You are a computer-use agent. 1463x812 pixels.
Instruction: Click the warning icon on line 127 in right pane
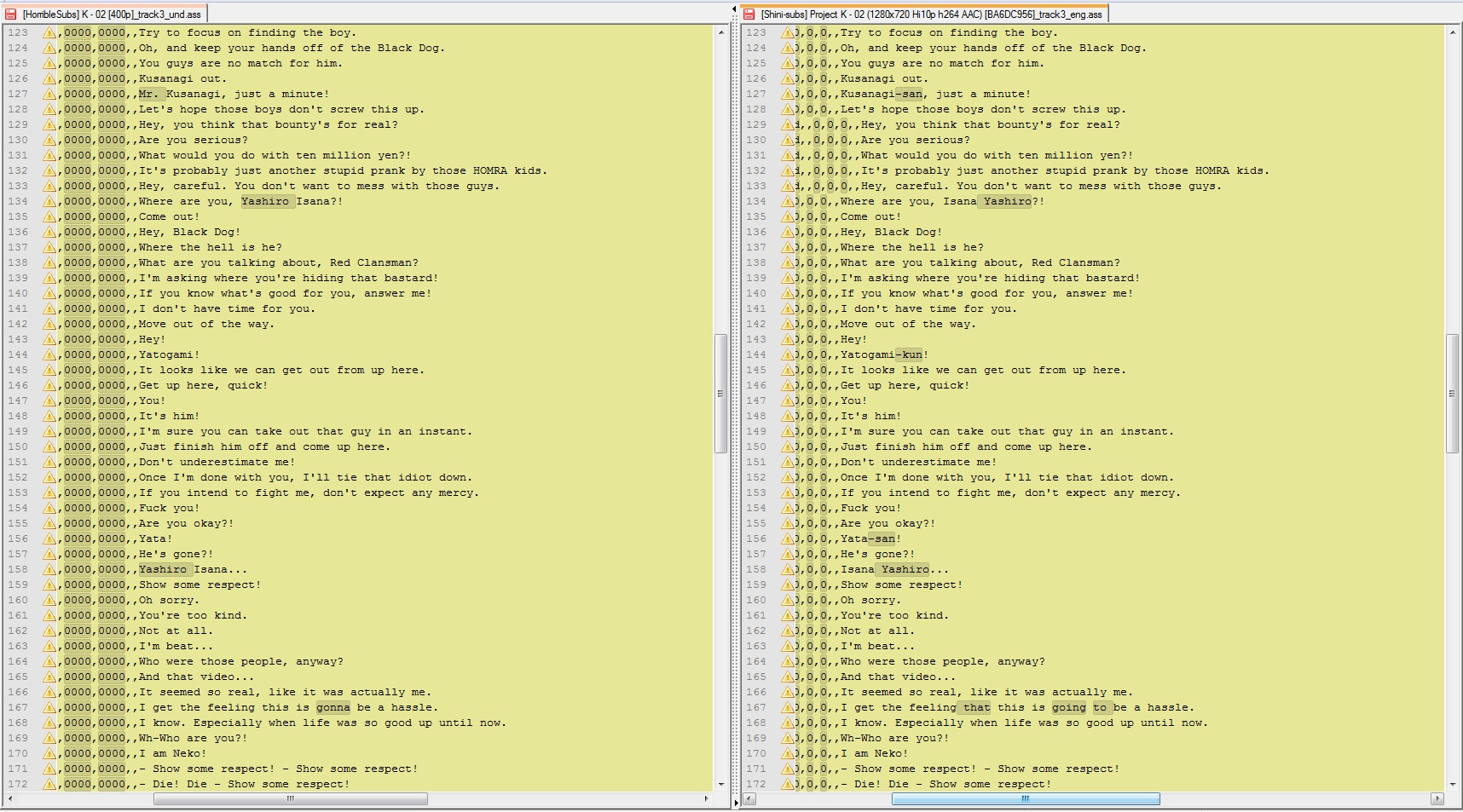pos(788,95)
